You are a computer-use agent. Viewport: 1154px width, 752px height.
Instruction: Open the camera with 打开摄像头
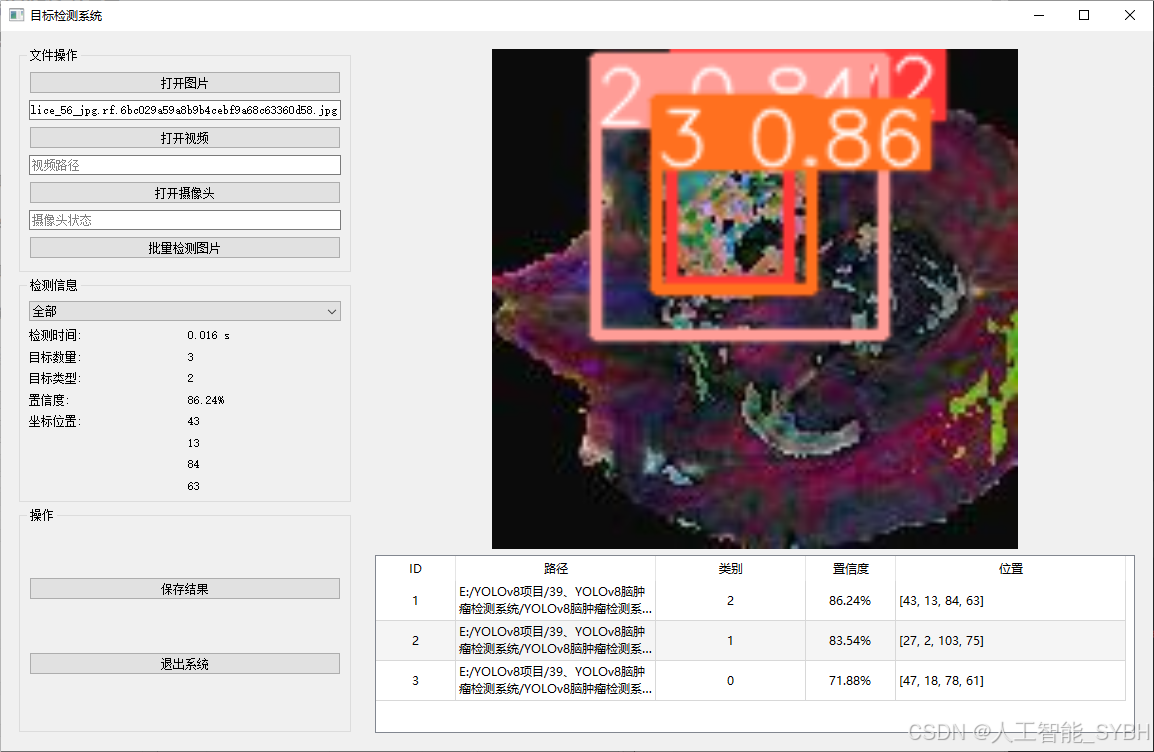185,193
